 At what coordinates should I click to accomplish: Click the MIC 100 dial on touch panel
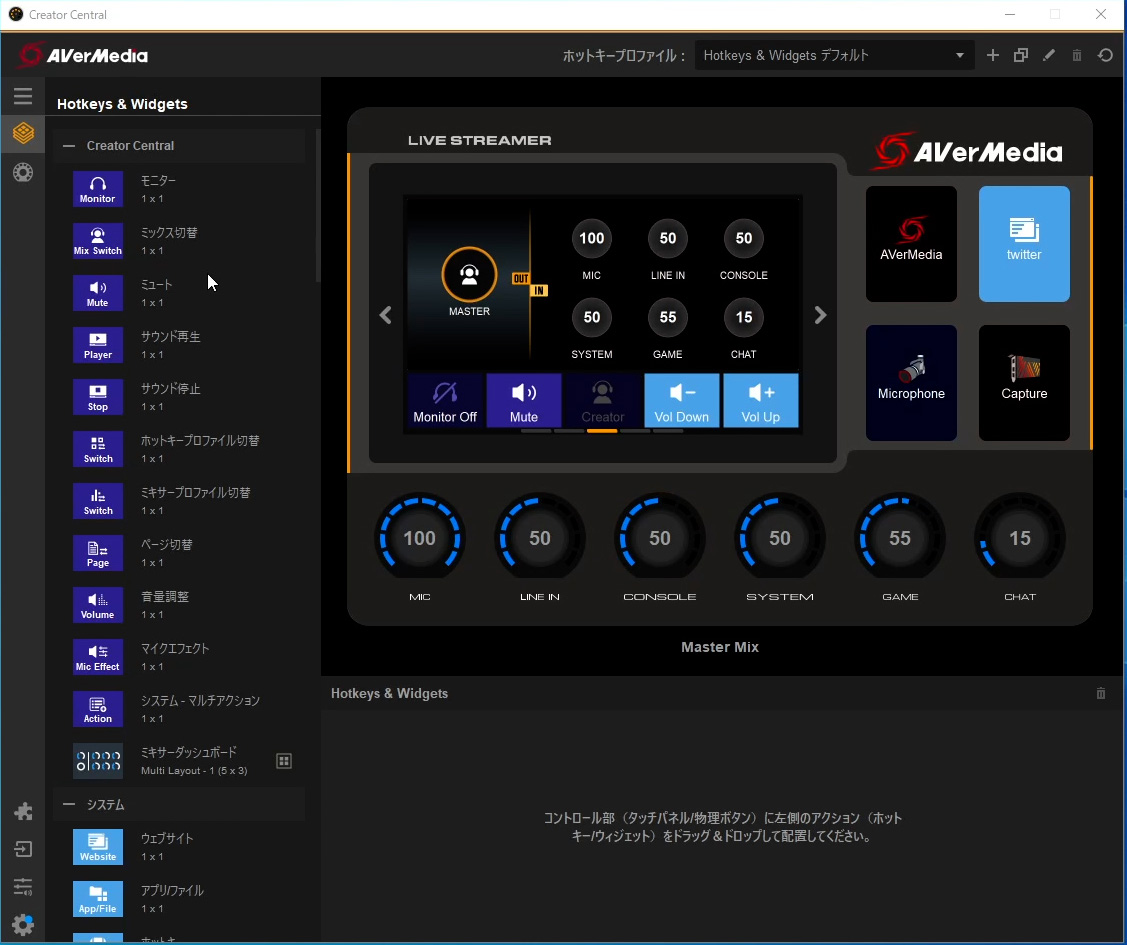click(592, 239)
